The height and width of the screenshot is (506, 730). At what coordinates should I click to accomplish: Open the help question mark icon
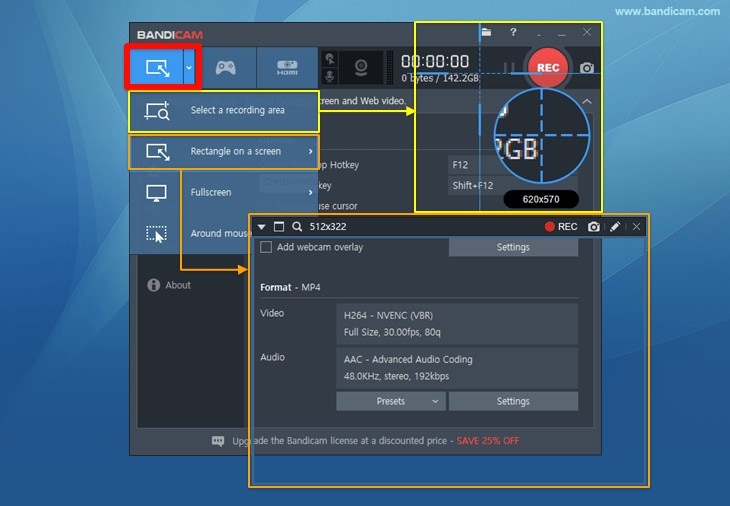pyautogui.click(x=513, y=32)
